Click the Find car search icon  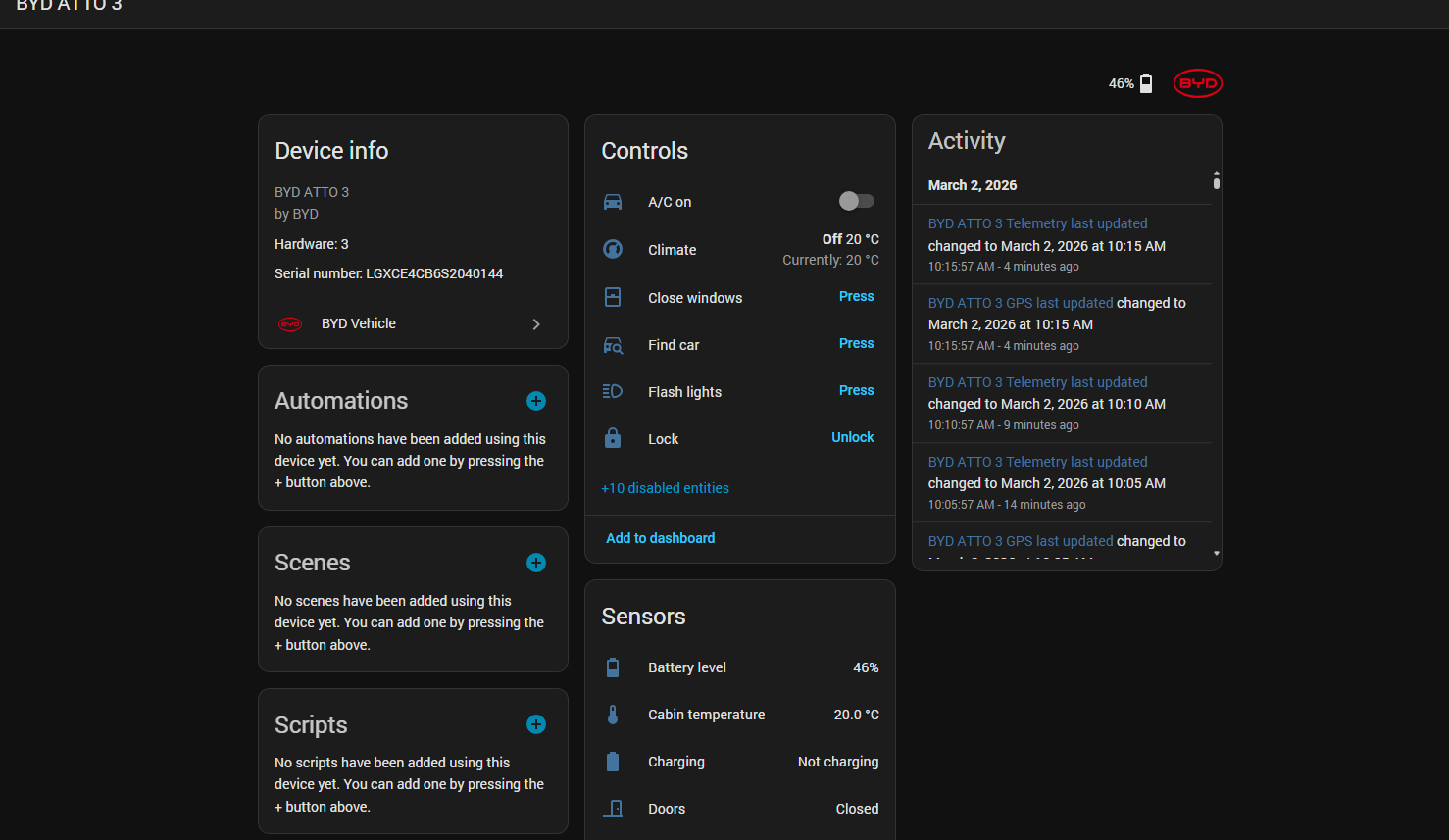coord(613,345)
